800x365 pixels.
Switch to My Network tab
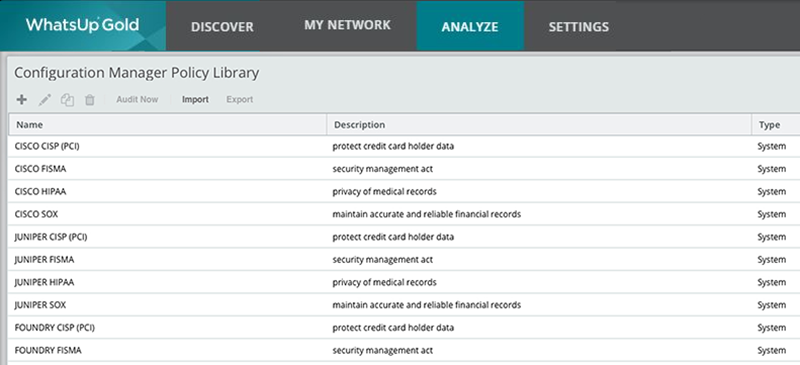coord(347,25)
